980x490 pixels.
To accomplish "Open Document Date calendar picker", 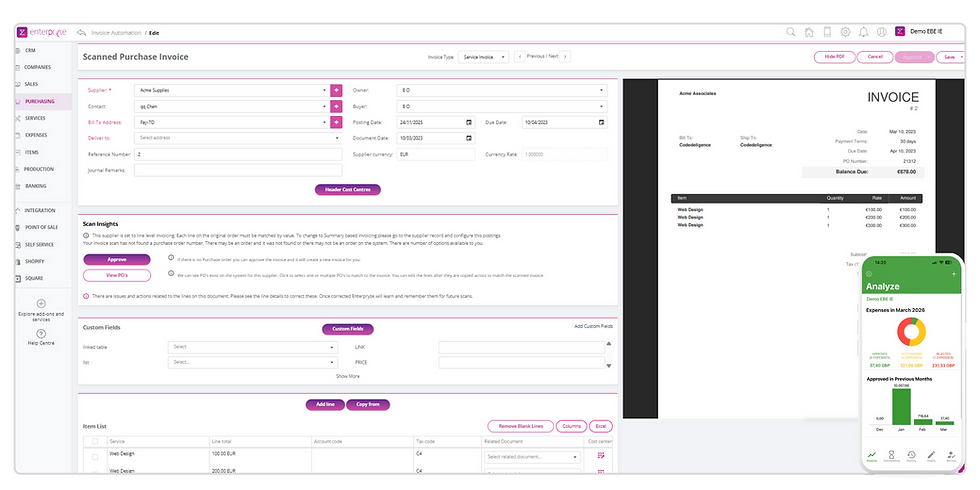I will (469, 138).
